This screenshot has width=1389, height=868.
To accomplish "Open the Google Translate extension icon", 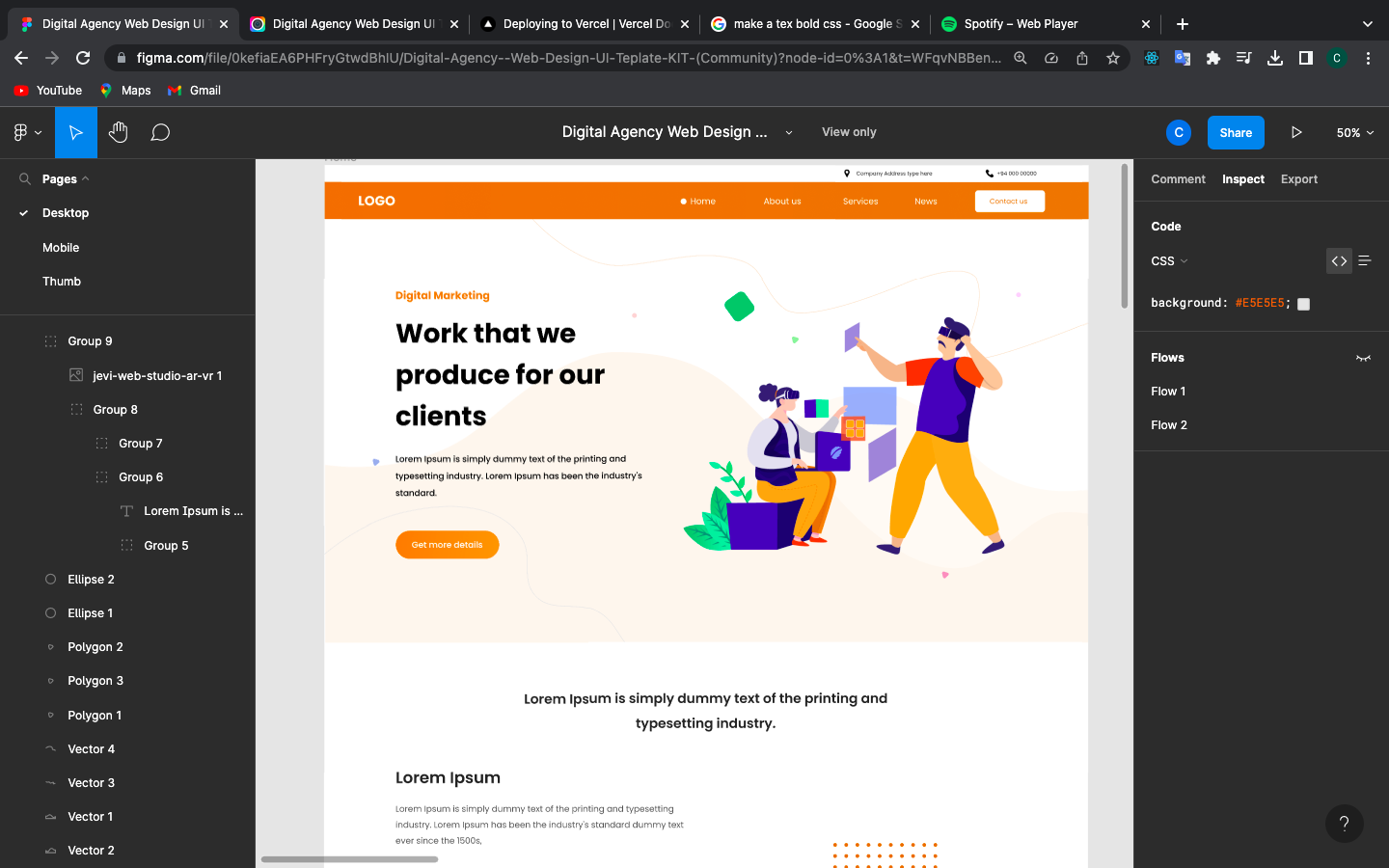I will pos(1183,58).
